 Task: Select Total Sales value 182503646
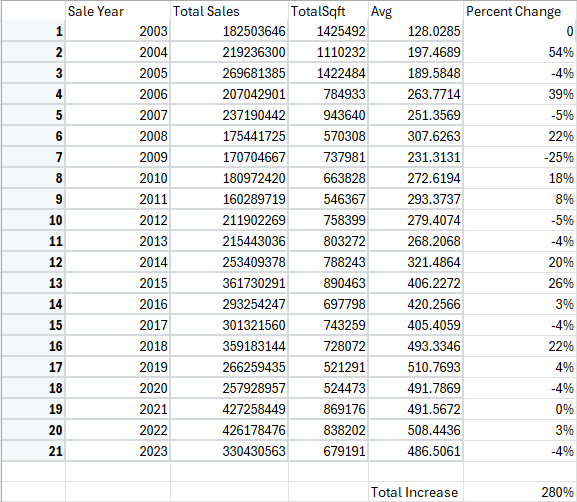229,31
